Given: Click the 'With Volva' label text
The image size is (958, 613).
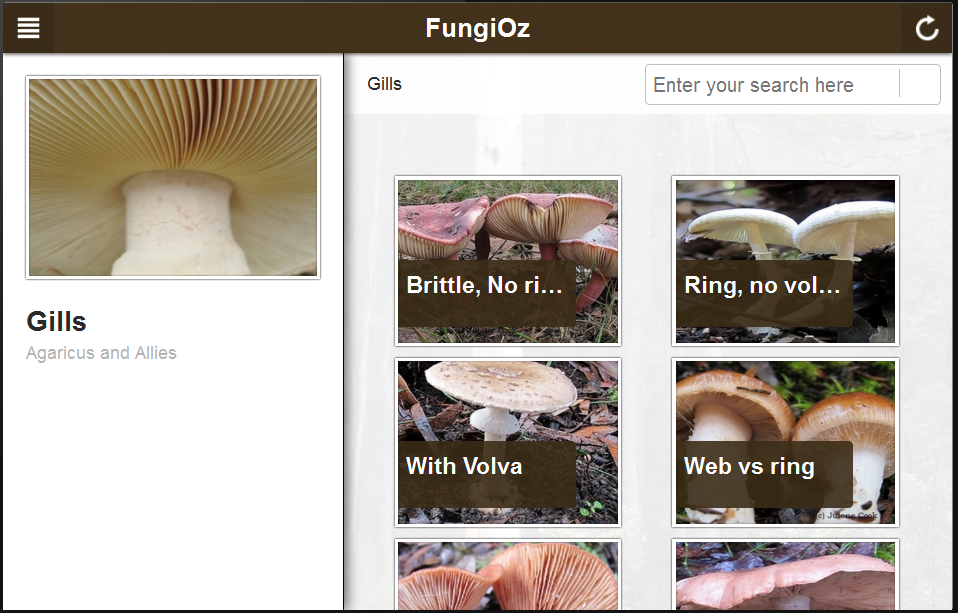Looking at the screenshot, I should click(464, 466).
